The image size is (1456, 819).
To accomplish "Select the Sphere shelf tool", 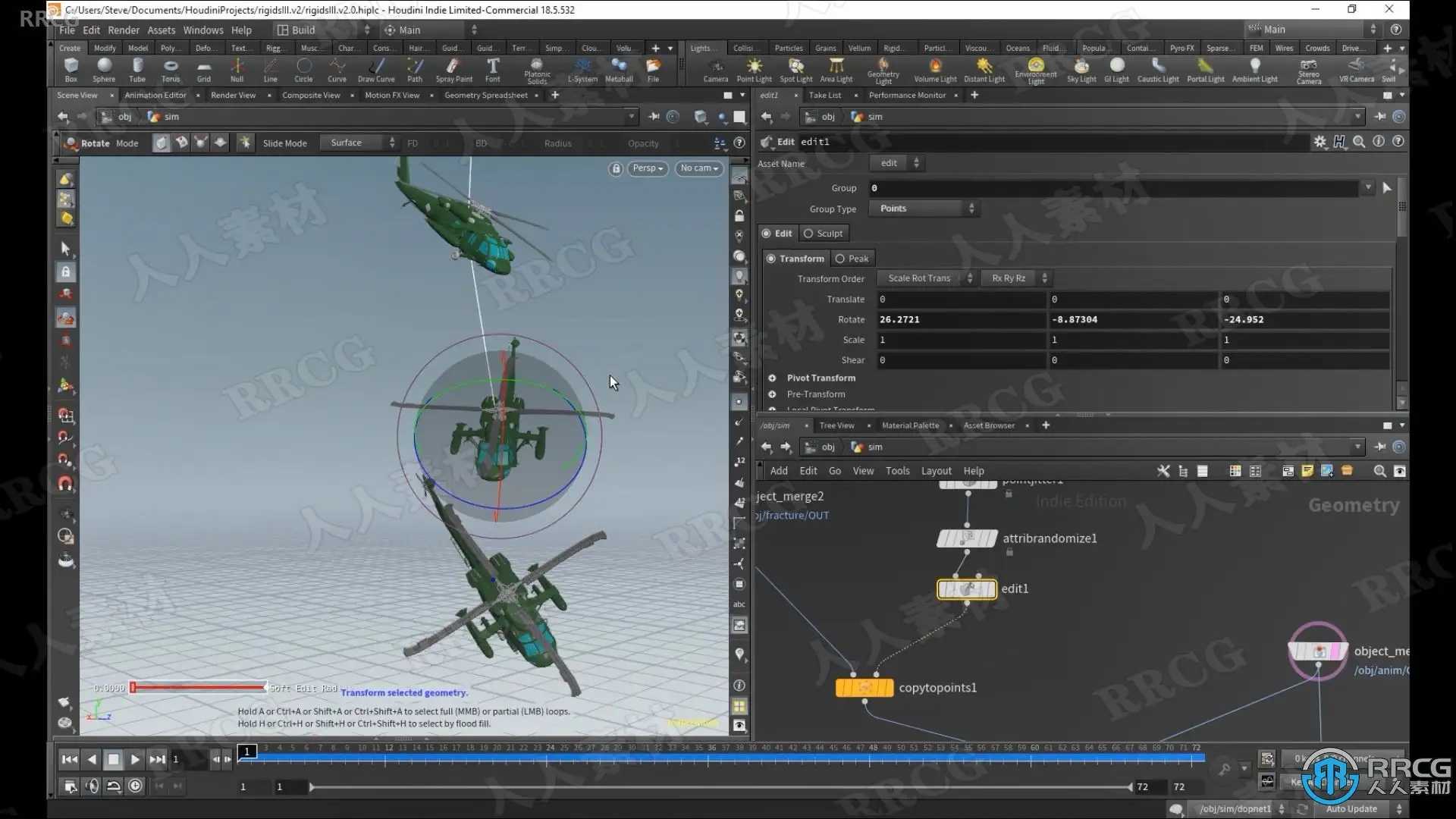I will pos(104,69).
